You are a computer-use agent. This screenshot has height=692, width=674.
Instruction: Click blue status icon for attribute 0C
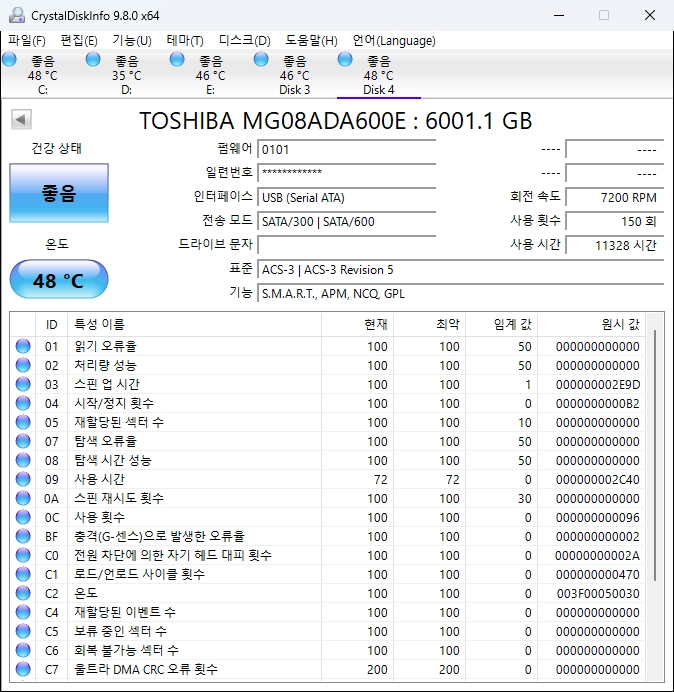point(23,517)
